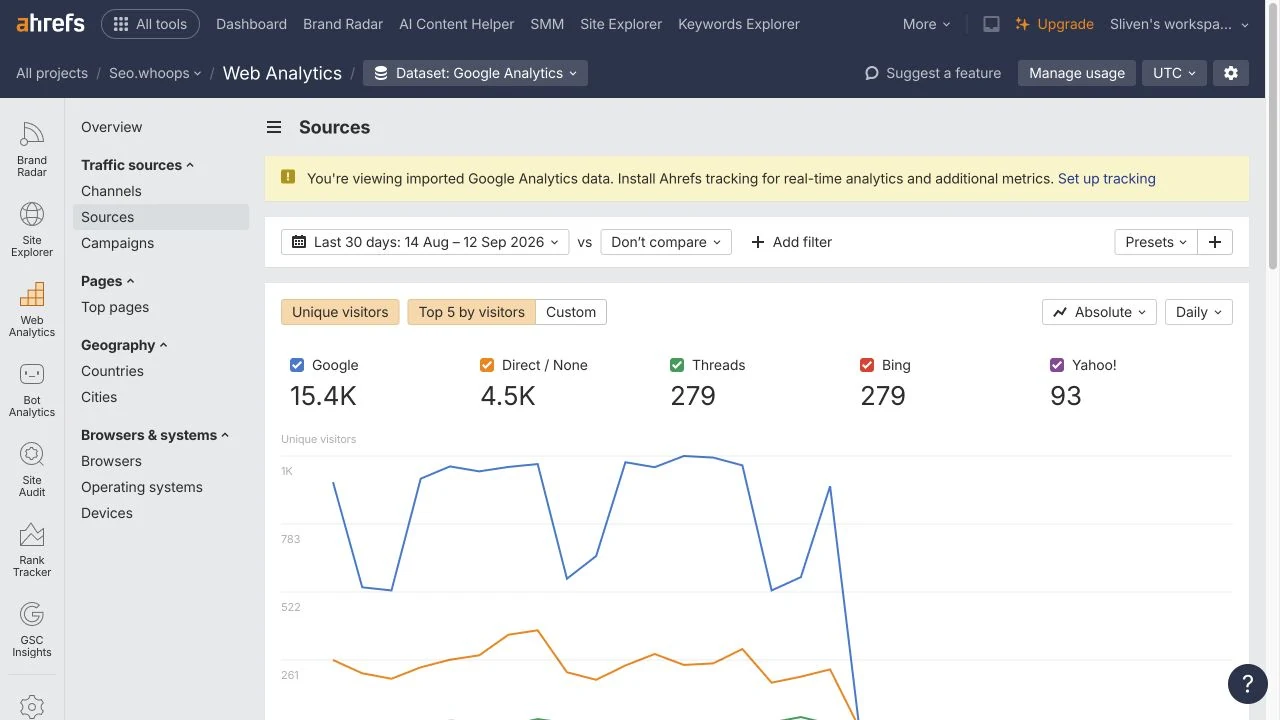Collapse Browsers & systems section

pyautogui.click(x=155, y=435)
